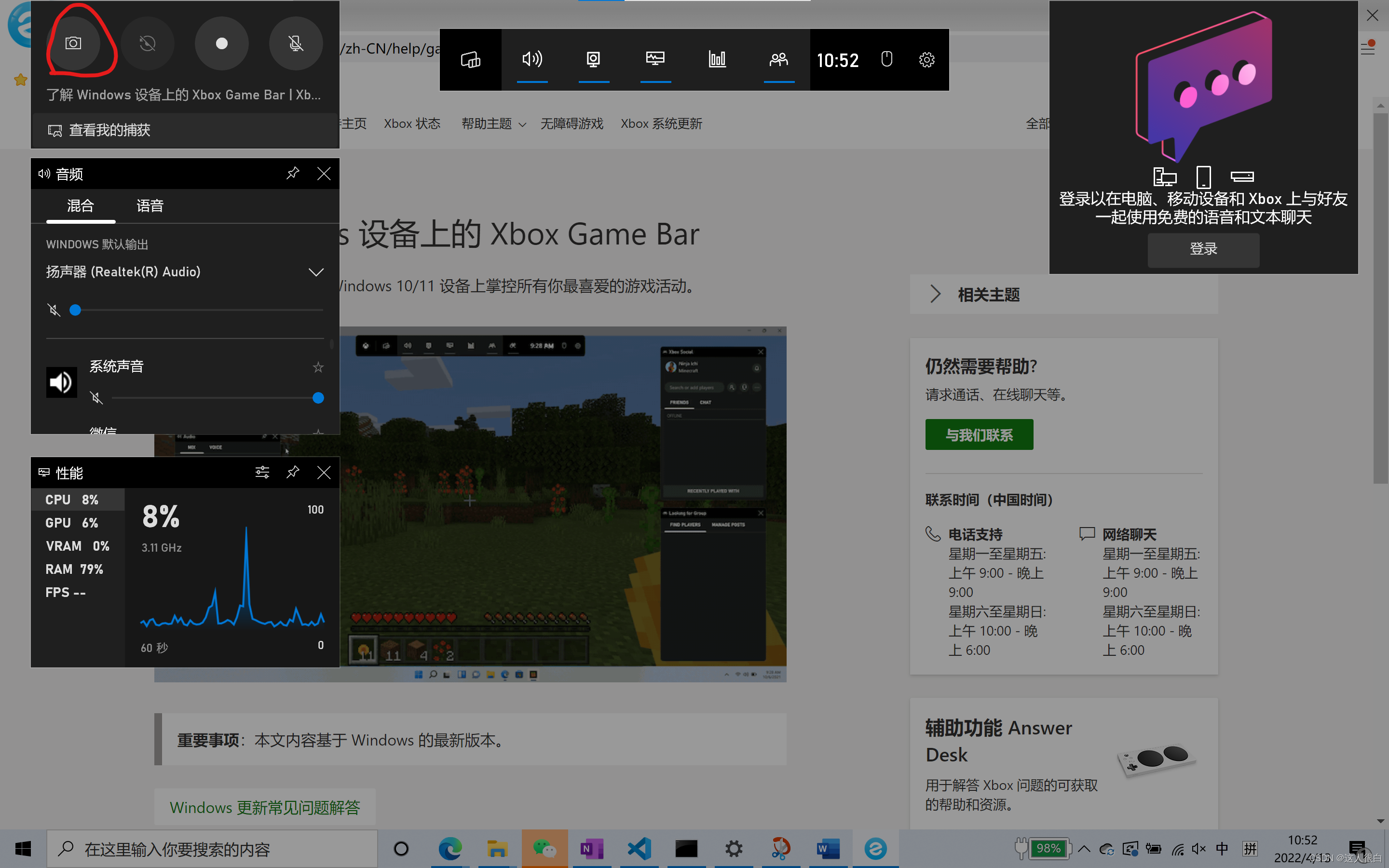The height and width of the screenshot is (868, 1389).
Task: Toggle microphone during capture
Action: coord(296,43)
